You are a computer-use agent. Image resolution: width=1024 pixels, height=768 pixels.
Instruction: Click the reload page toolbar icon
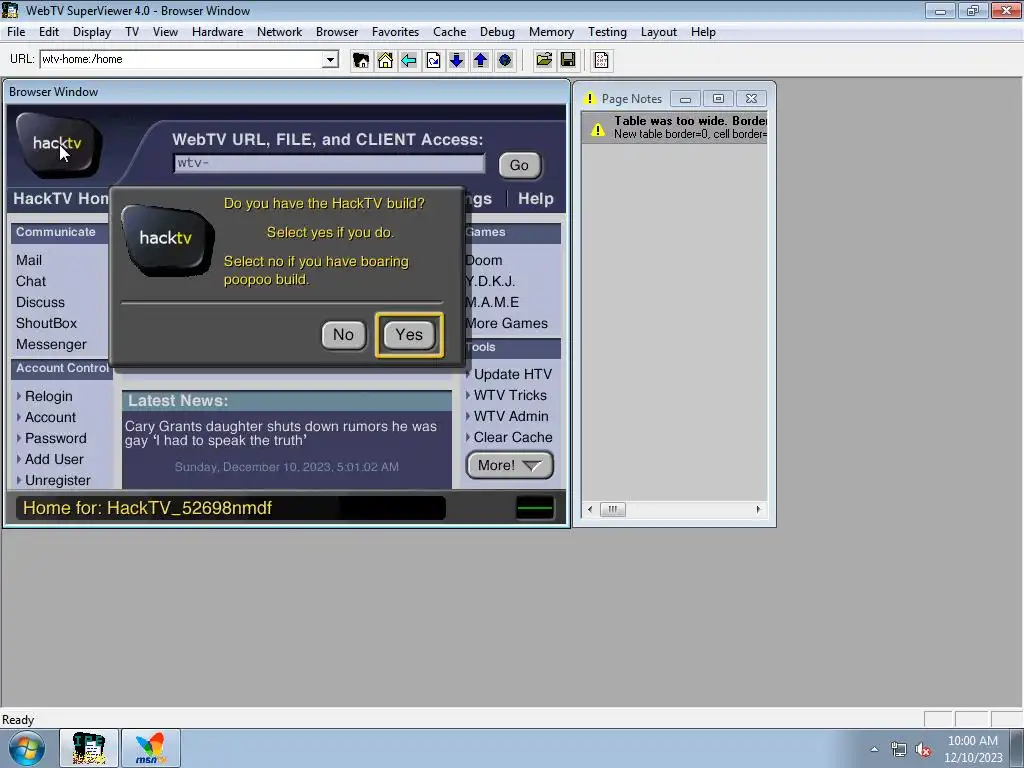pyautogui.click(x=433, y=60)
